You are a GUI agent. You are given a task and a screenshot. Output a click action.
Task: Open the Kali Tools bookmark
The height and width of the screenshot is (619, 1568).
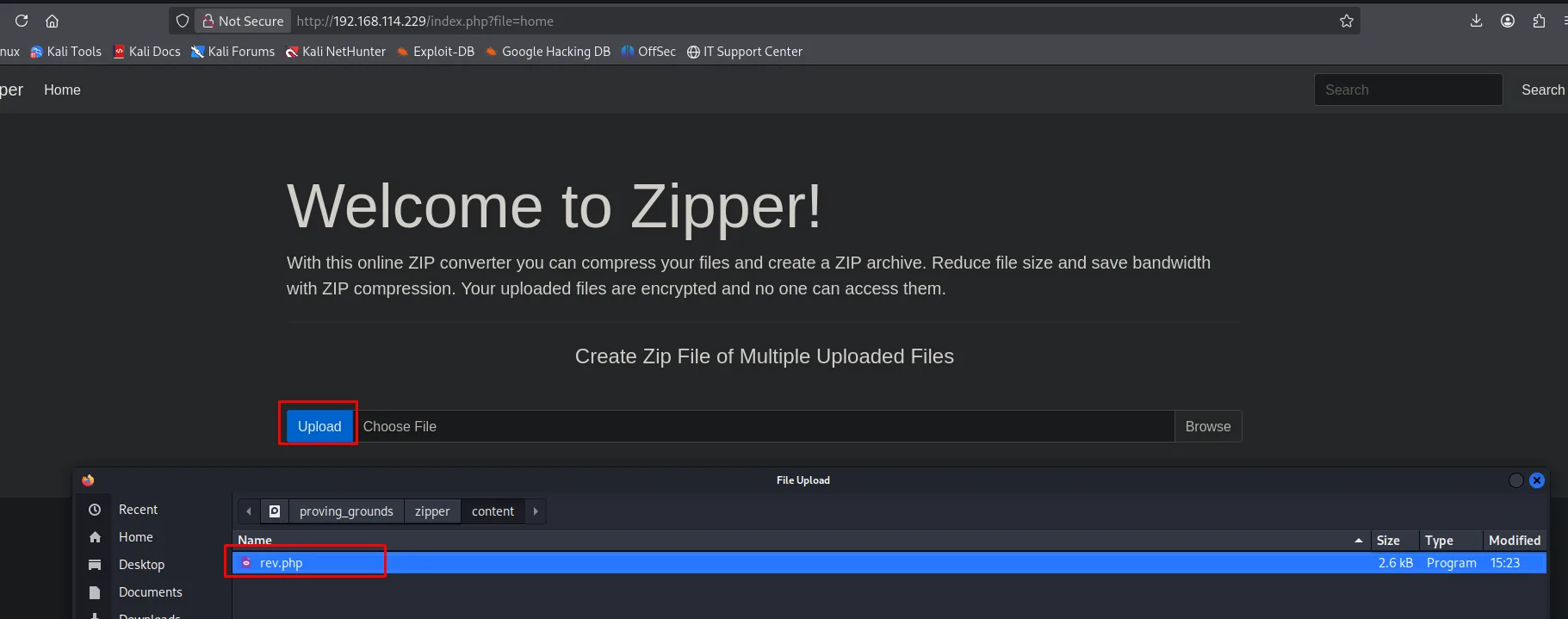[65, 52]
